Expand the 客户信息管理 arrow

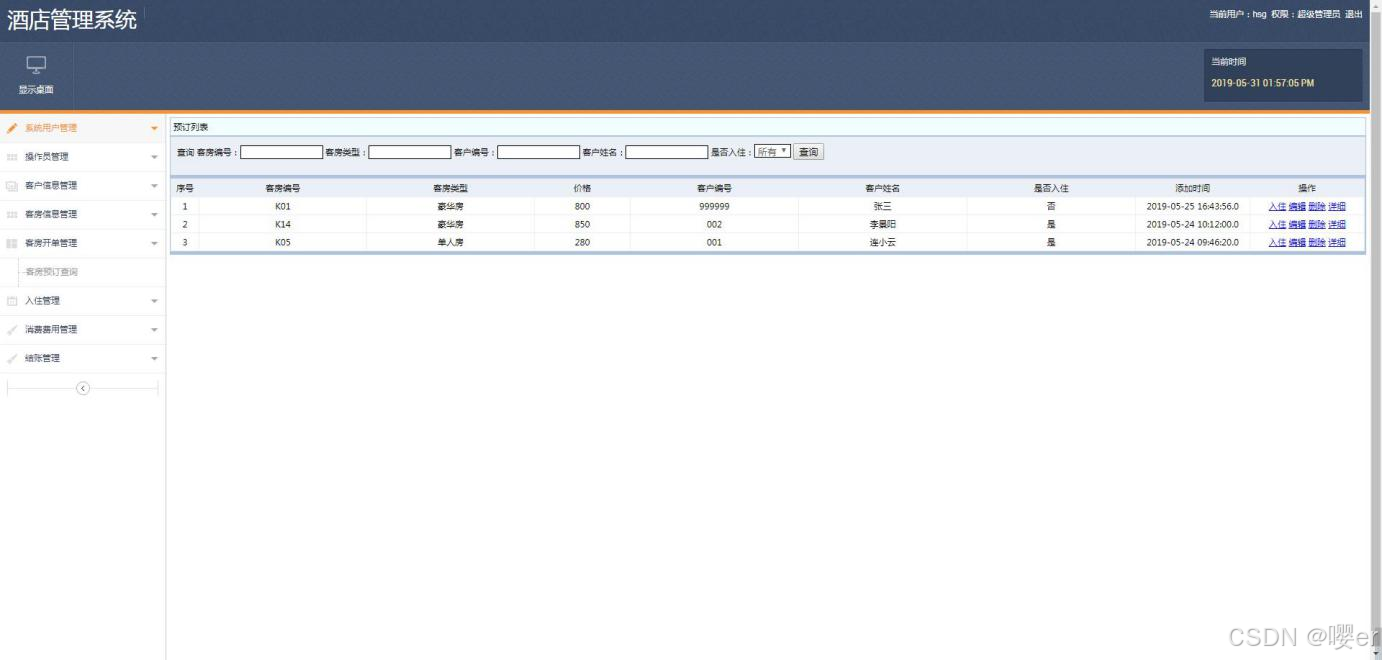click(154, 186)
